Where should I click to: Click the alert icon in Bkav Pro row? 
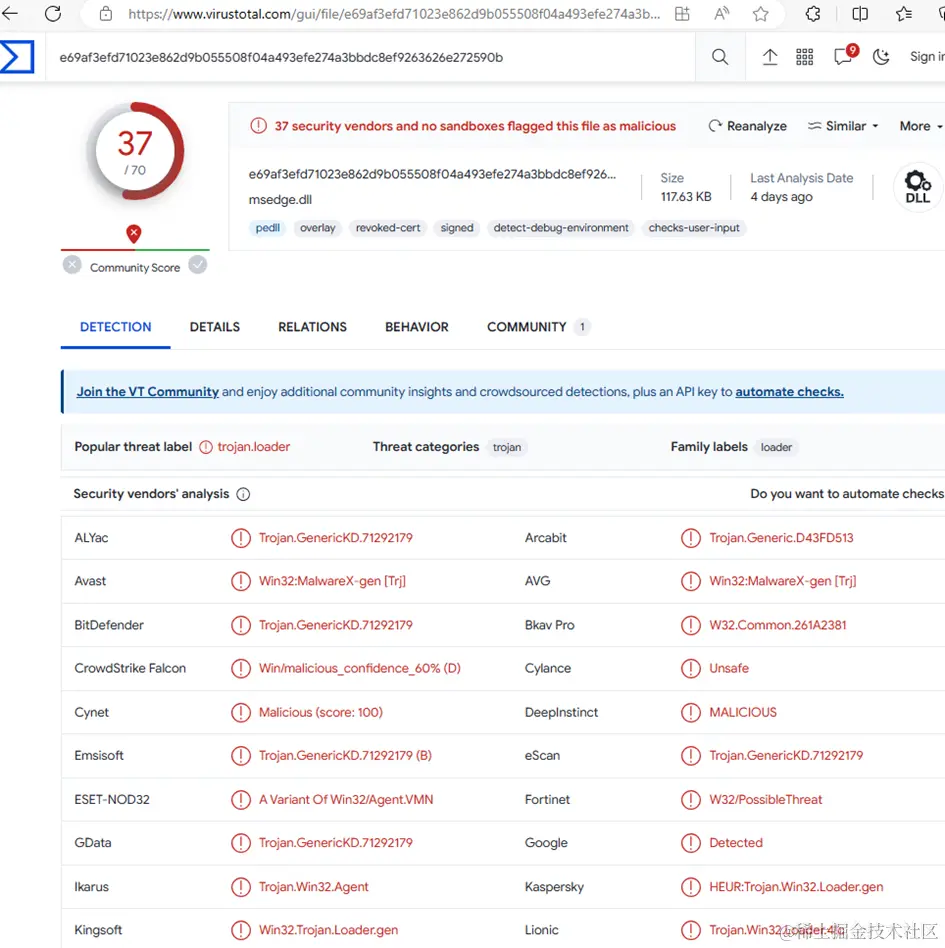(690, 625)
